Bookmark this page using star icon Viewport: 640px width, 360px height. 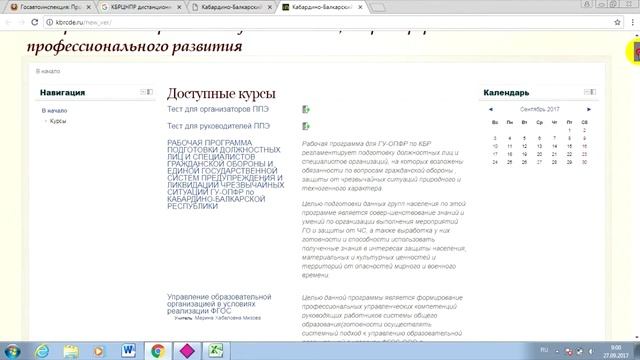[617, 22]
